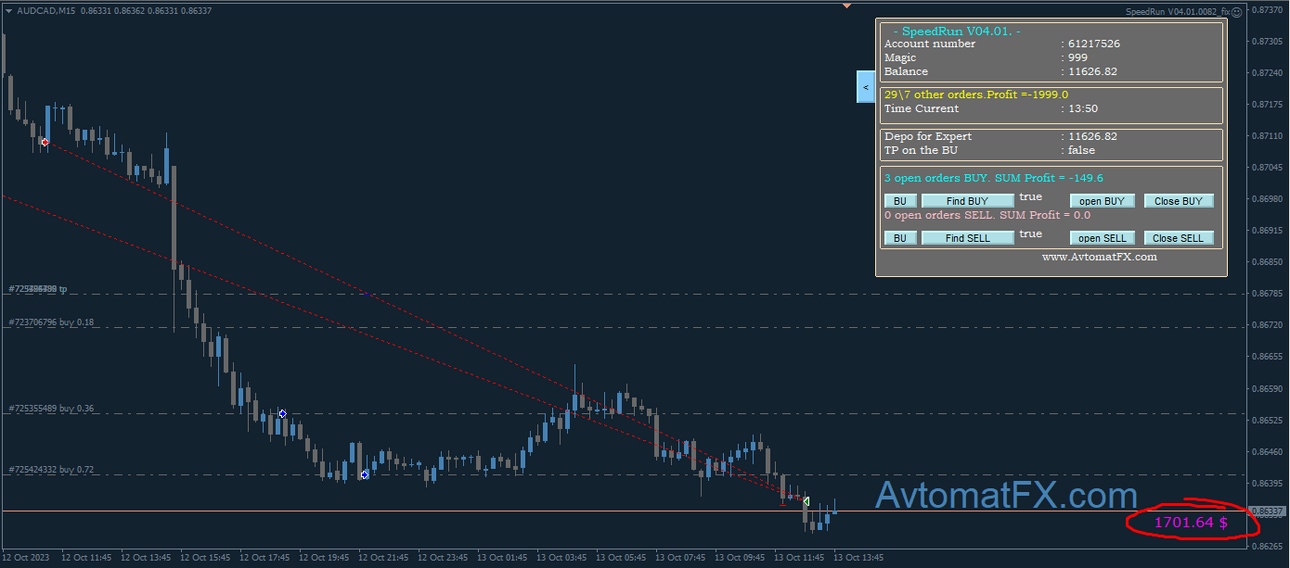Click the current price tag 0.86337
The width and height of the screenshot is (1290, 568).
(1269, 511)
